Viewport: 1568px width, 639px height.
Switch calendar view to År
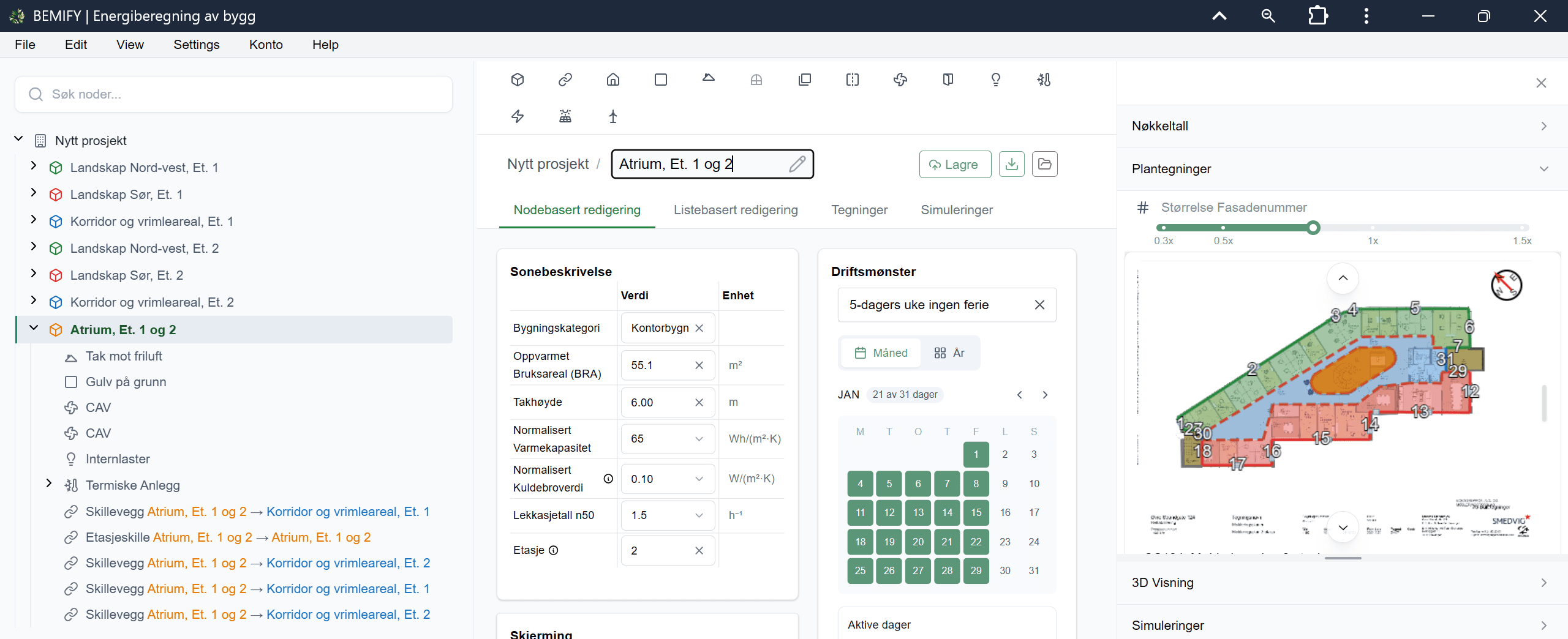click(949, 353)
